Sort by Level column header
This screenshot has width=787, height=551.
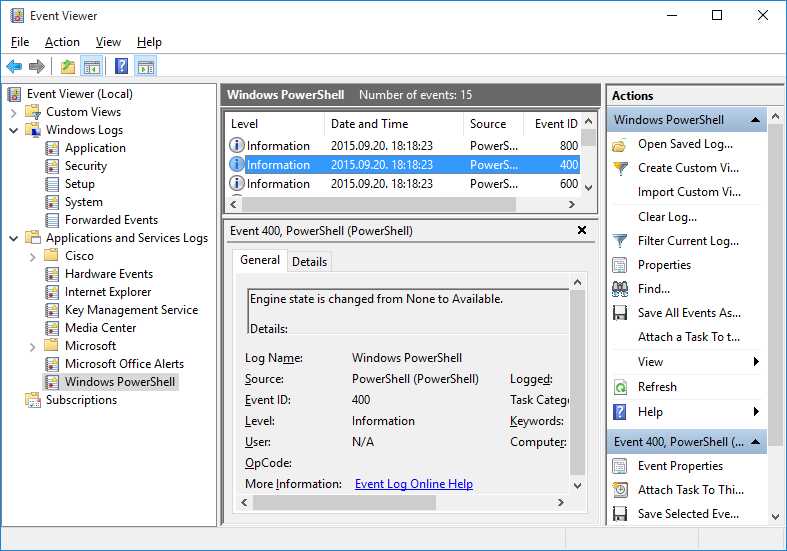click(275, 124)
